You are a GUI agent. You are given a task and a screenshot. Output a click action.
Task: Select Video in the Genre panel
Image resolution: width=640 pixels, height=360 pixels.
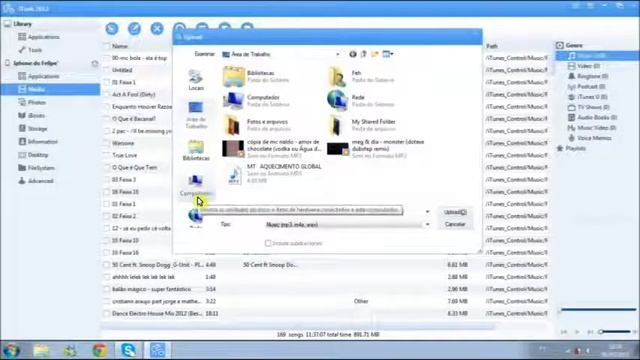[584, 66]
